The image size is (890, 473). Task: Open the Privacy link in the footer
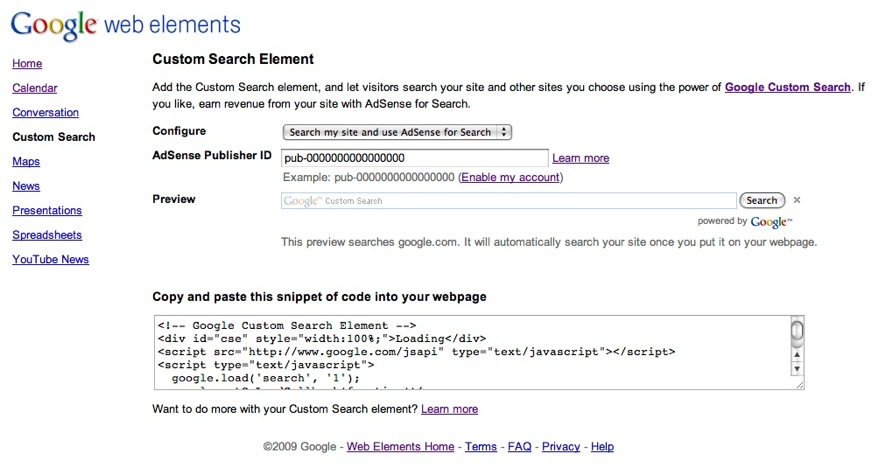(561, 447)
